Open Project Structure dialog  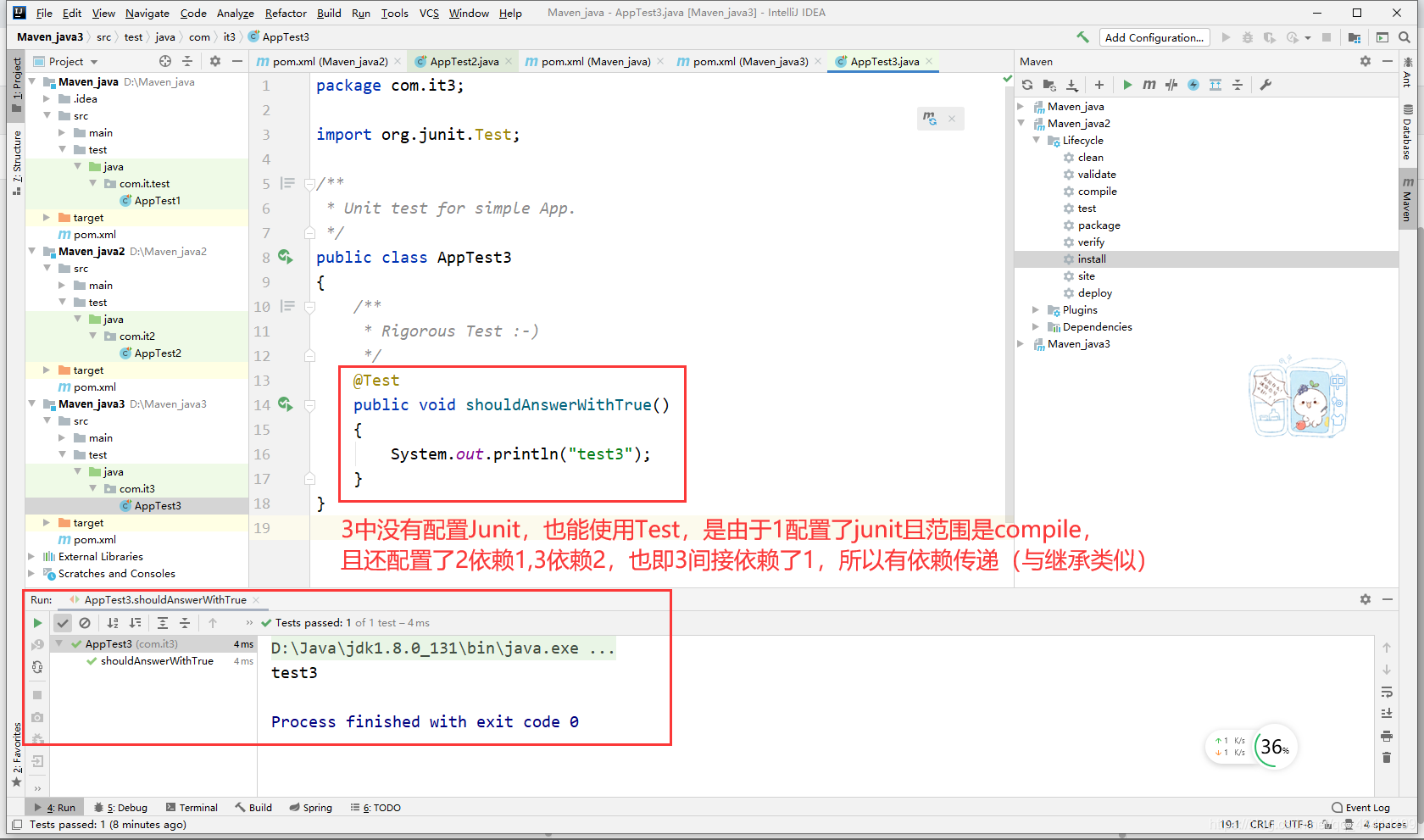1354,37
